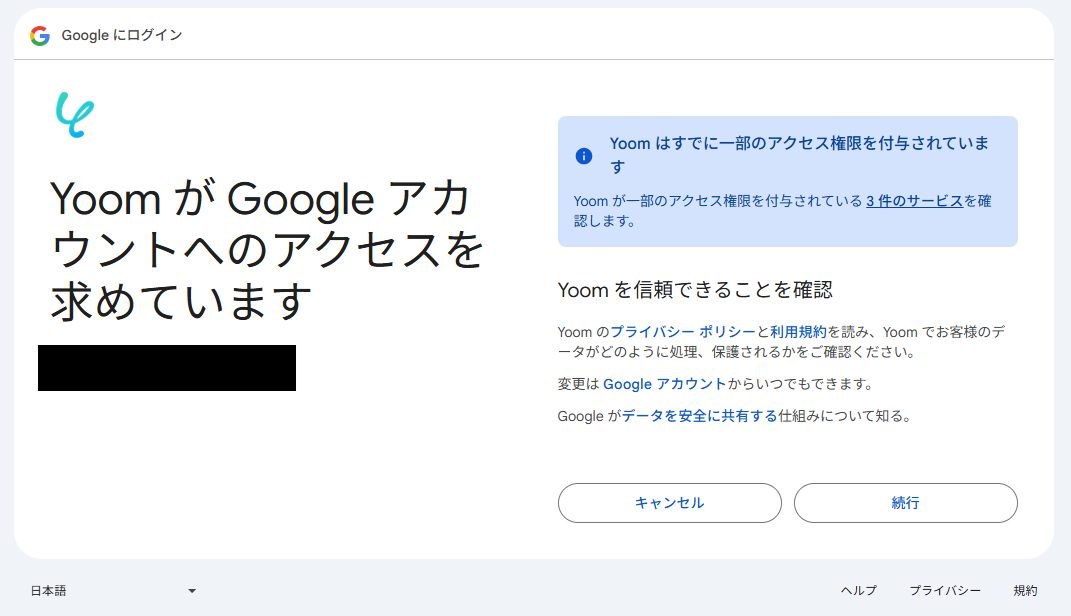Open the 3 件のサービス link
Image resolution: width=1071 pixels, height=616 pixels.
pos(914,201)
